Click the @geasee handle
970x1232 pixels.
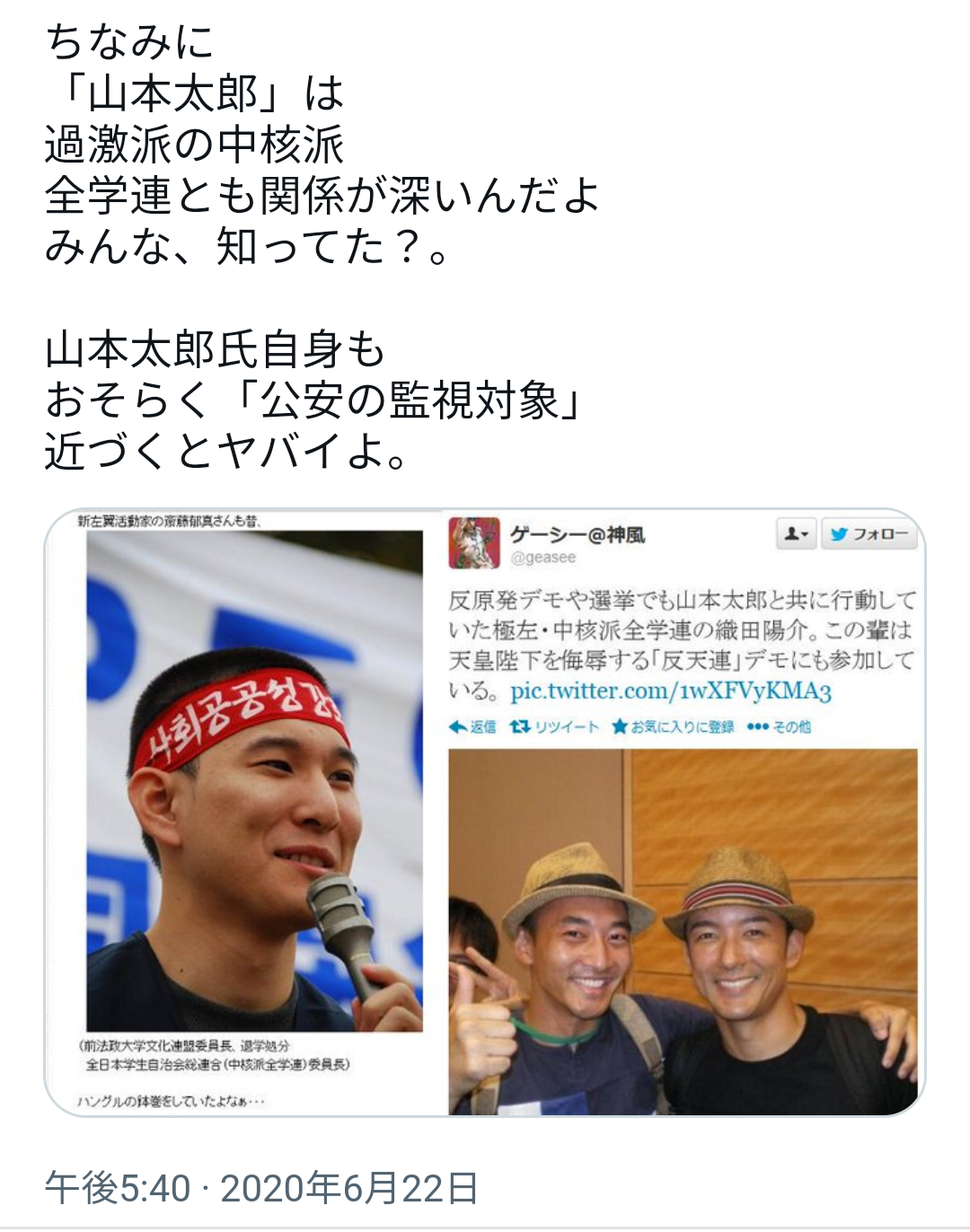[x=542, y=558]
